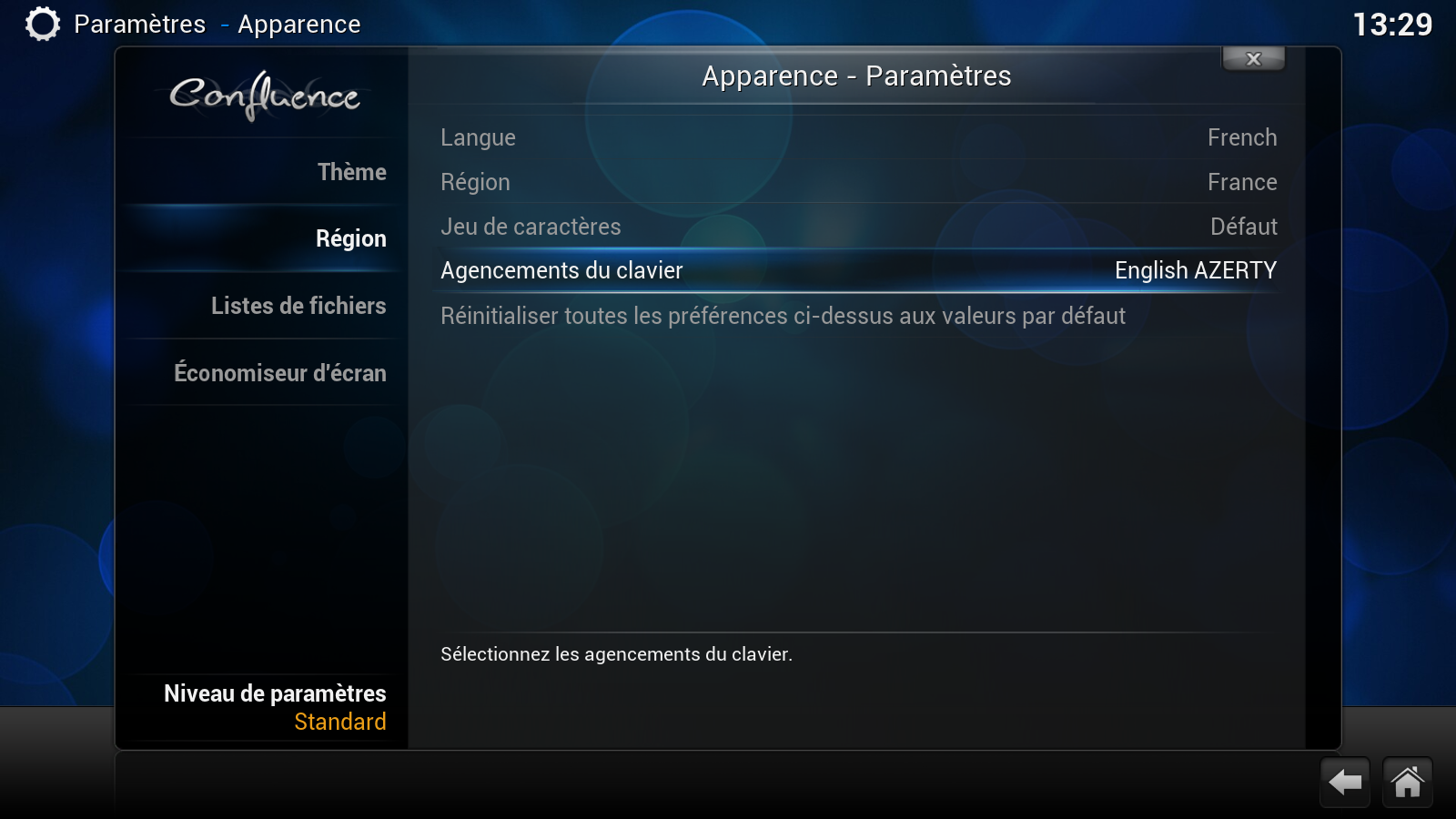This screenshot has width=1456, height=819.
Task: Click the back arrow icon
Action: (1345, 782)
